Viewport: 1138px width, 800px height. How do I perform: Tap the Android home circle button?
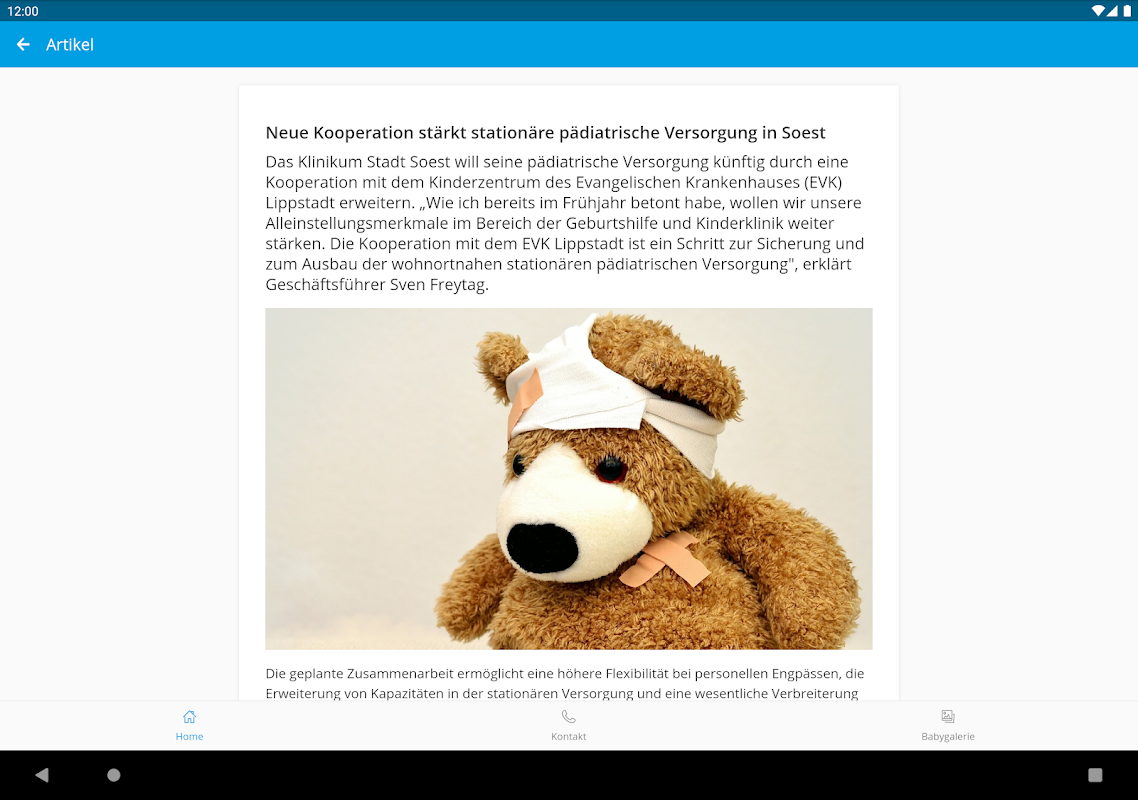114,775
